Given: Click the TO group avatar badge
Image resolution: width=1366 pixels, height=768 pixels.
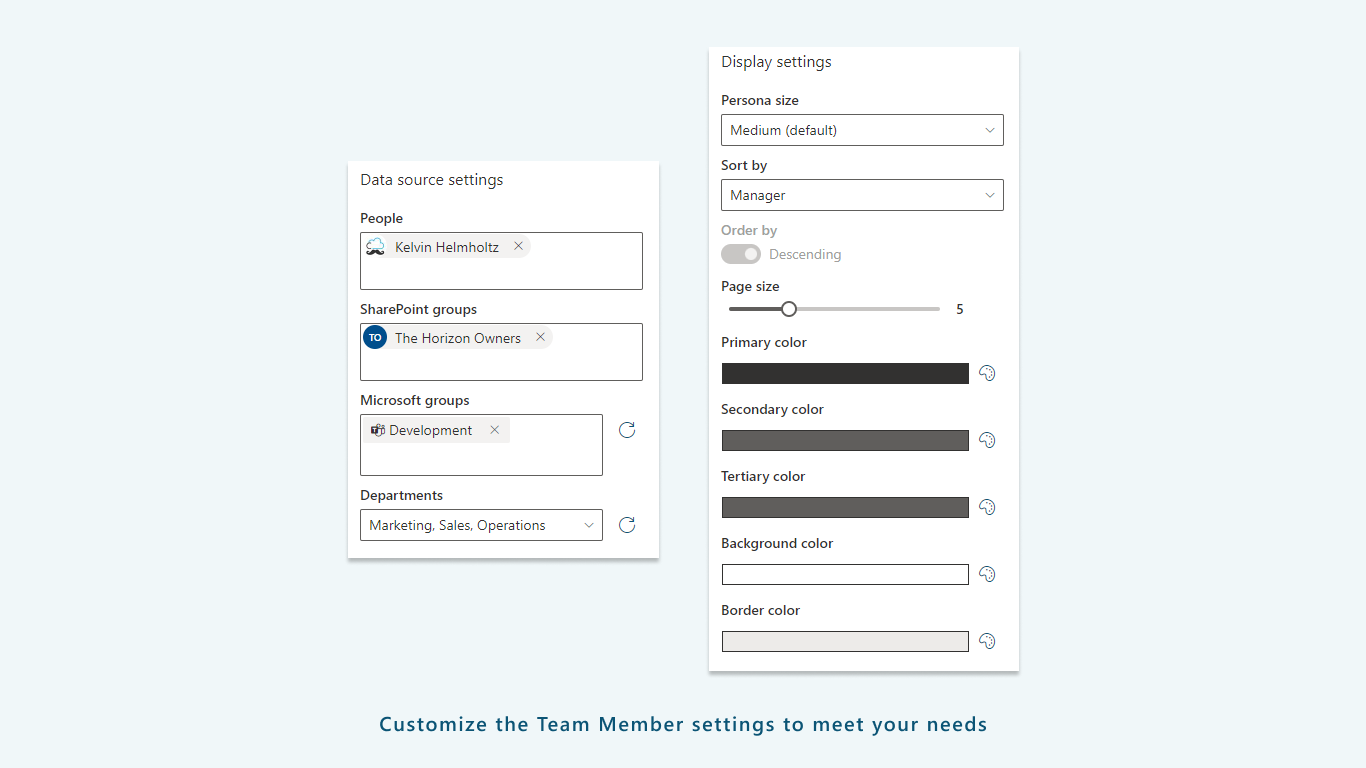Looking at the screenshot, I should point(375,337).
